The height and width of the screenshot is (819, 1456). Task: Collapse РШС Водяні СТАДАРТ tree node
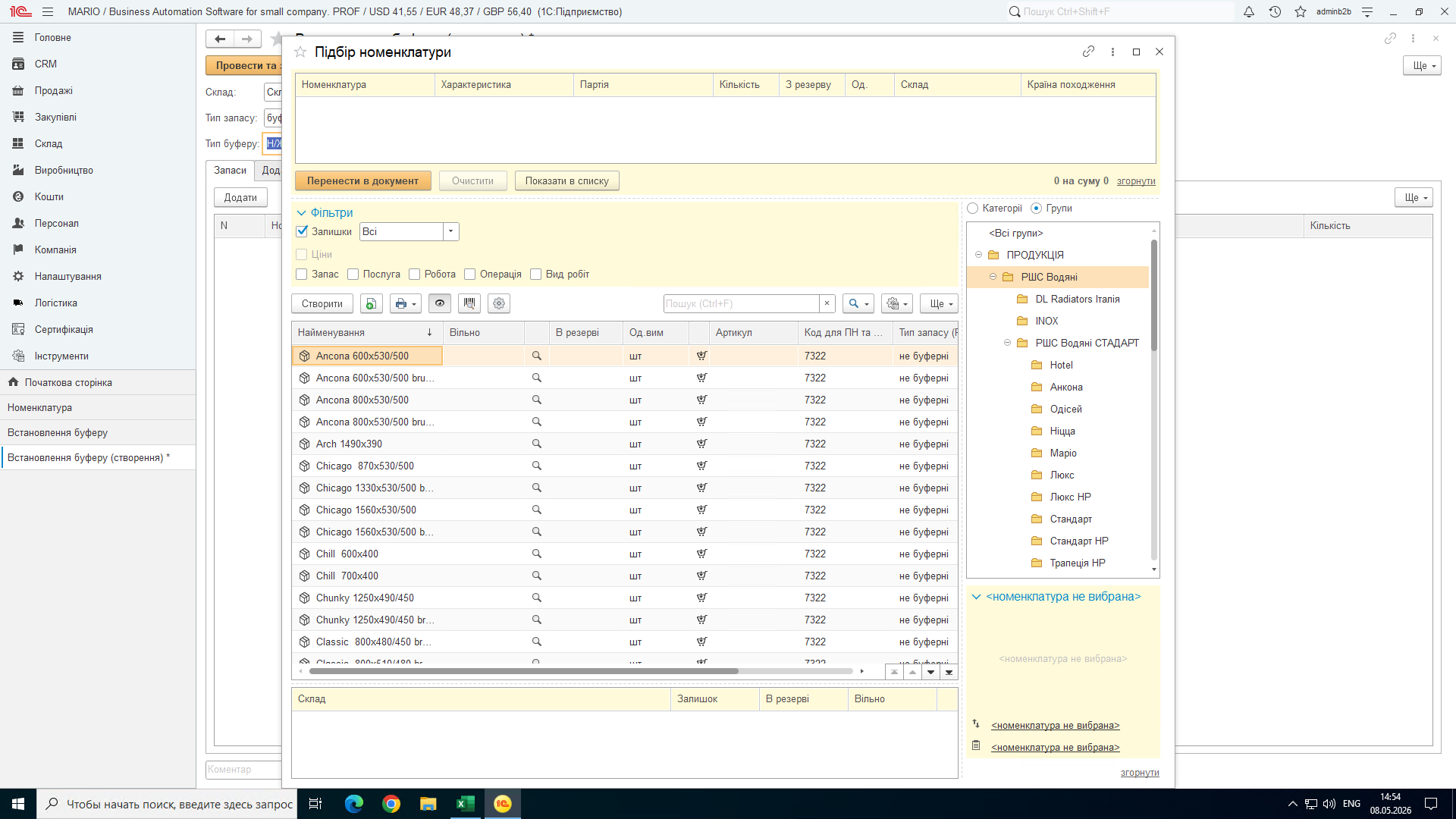click(x=1007, y=343)
